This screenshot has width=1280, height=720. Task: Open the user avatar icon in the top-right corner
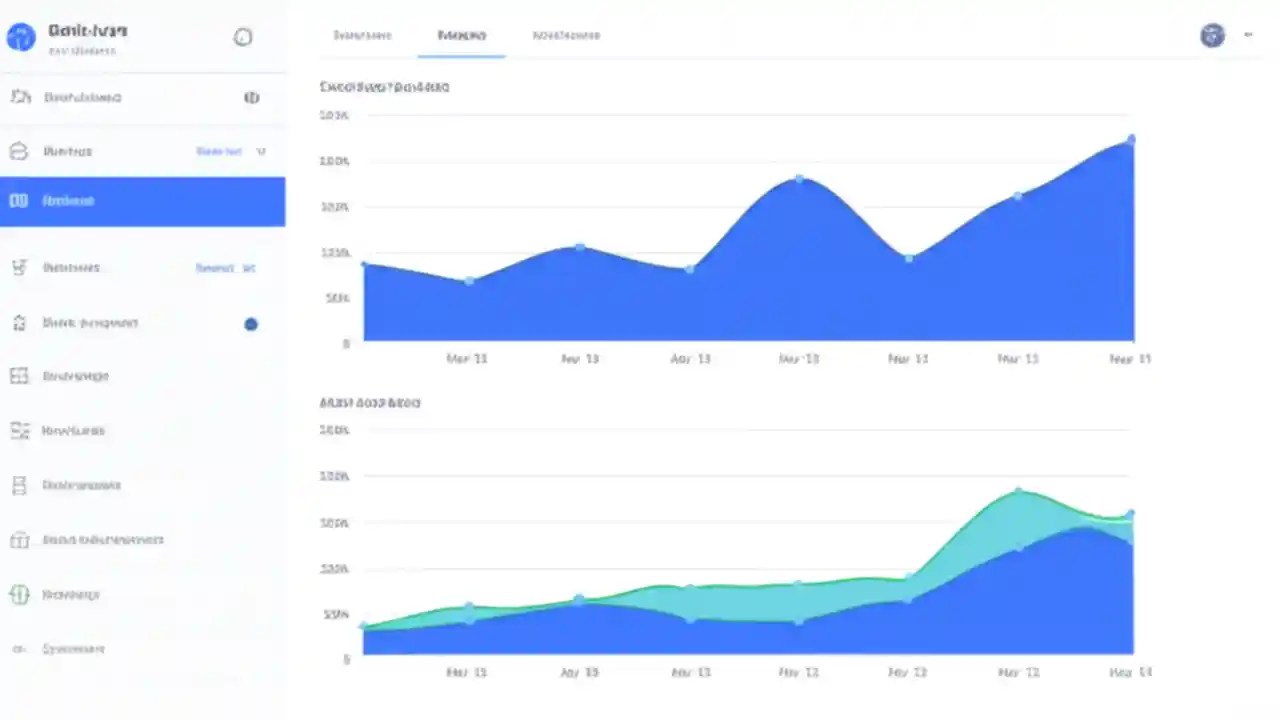pos(1212,35)
